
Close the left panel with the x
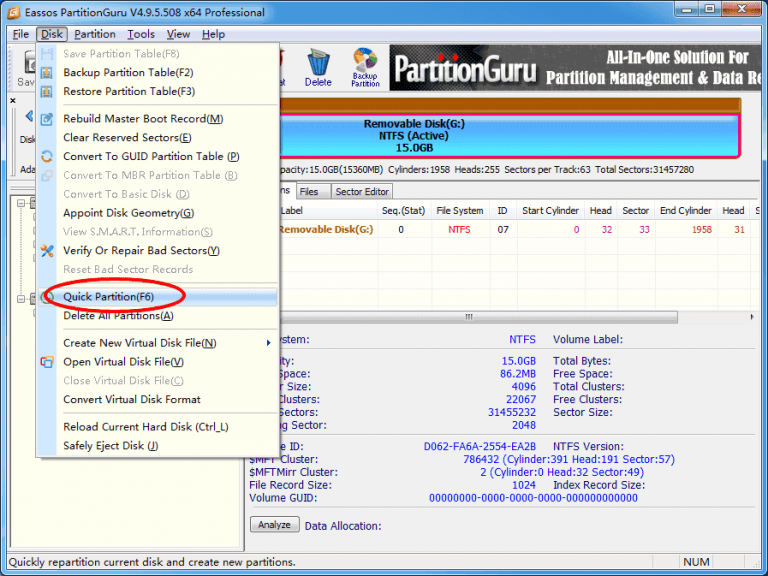[x=13, y=100]
